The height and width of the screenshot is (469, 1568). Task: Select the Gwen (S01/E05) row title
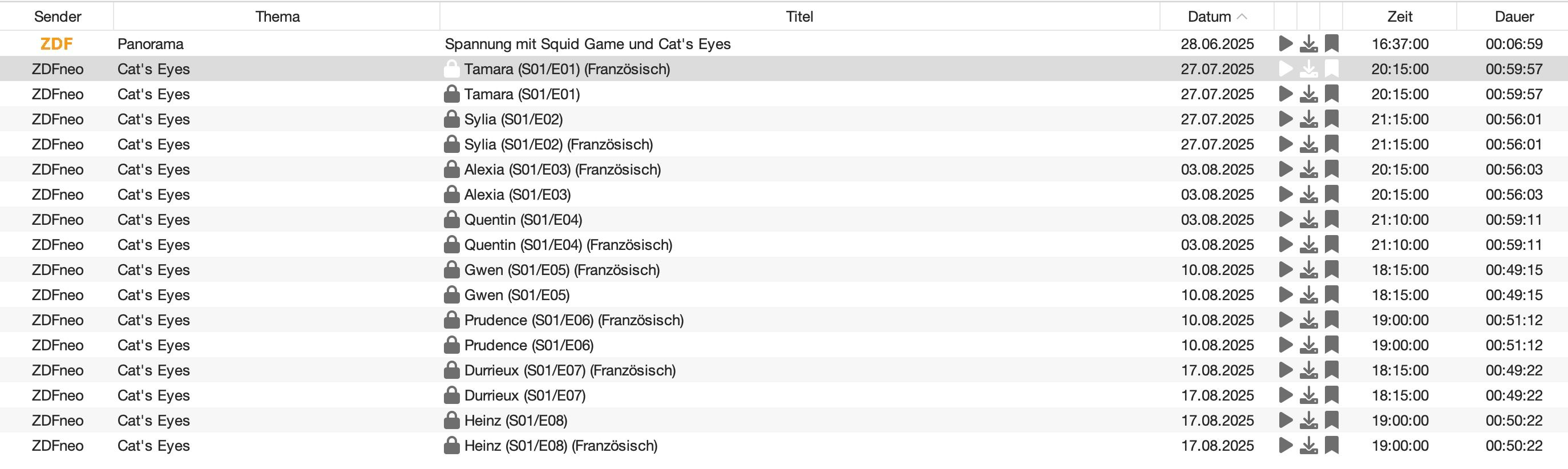pos(517,295)
